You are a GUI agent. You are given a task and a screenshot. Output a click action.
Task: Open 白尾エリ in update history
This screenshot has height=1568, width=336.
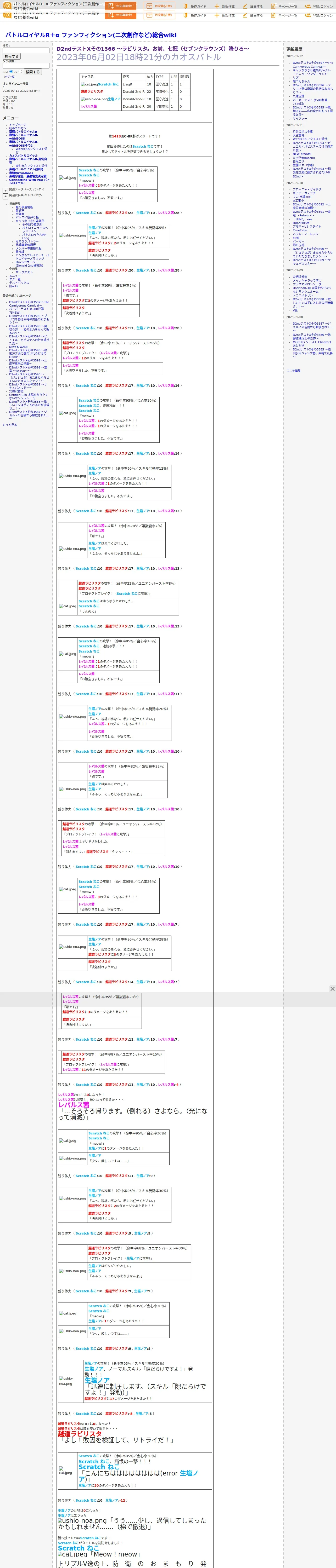tap(298, 161)
